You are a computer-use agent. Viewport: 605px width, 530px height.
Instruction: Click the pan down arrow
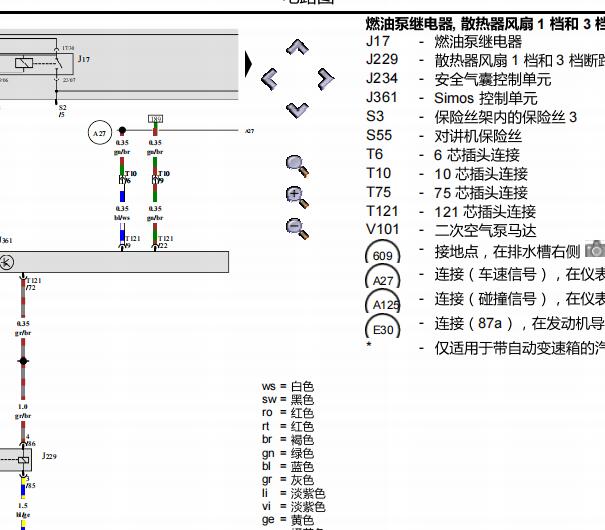[x=297, y=110]
